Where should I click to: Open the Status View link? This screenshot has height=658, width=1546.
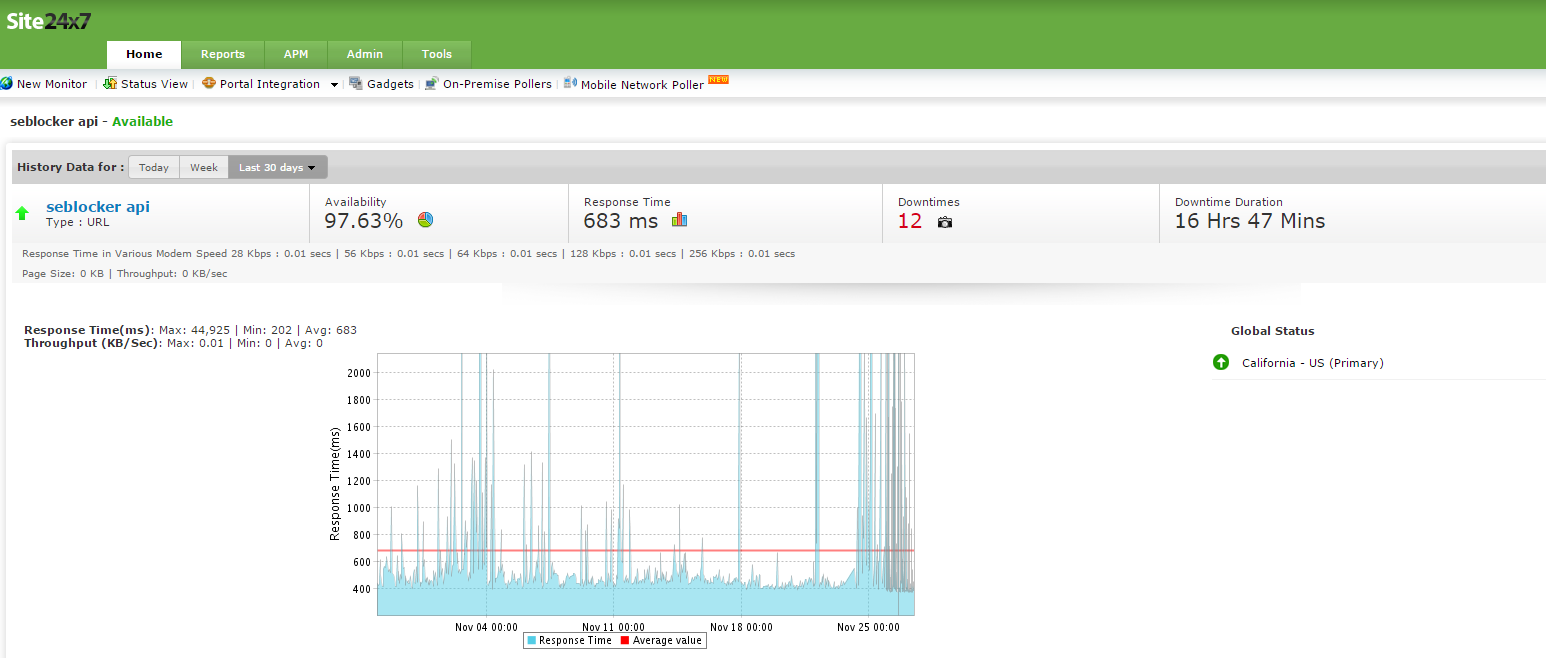tap(154, 84)
